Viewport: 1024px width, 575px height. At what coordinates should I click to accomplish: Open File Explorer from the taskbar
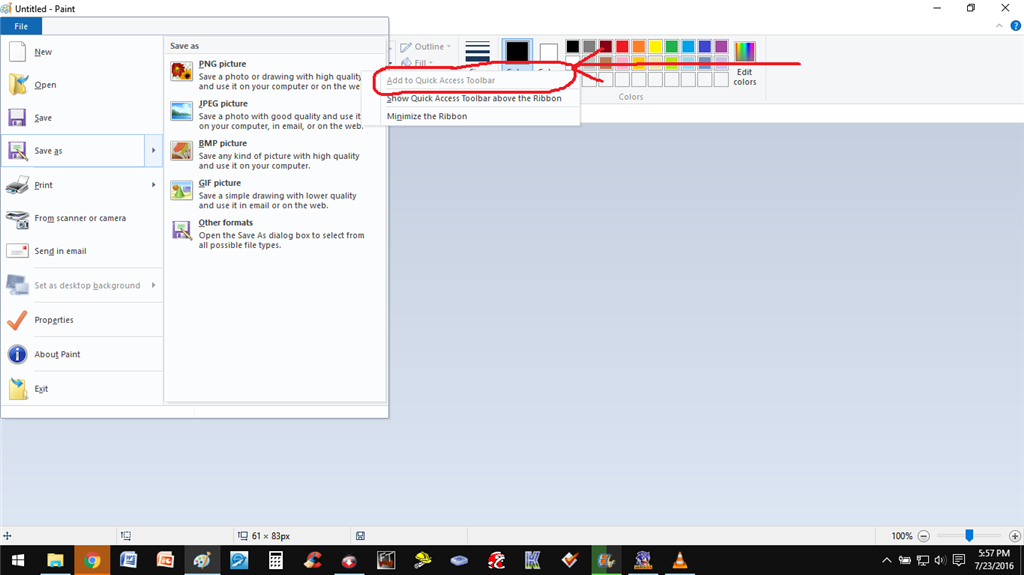56,561
